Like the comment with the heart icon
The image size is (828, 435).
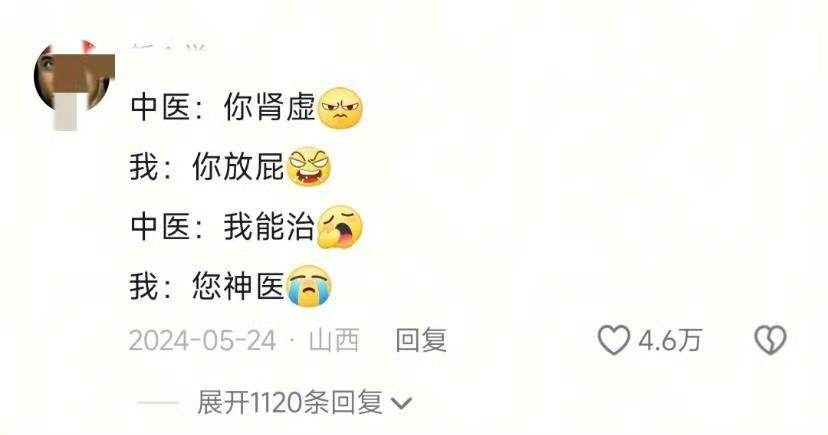coord(614,340)
